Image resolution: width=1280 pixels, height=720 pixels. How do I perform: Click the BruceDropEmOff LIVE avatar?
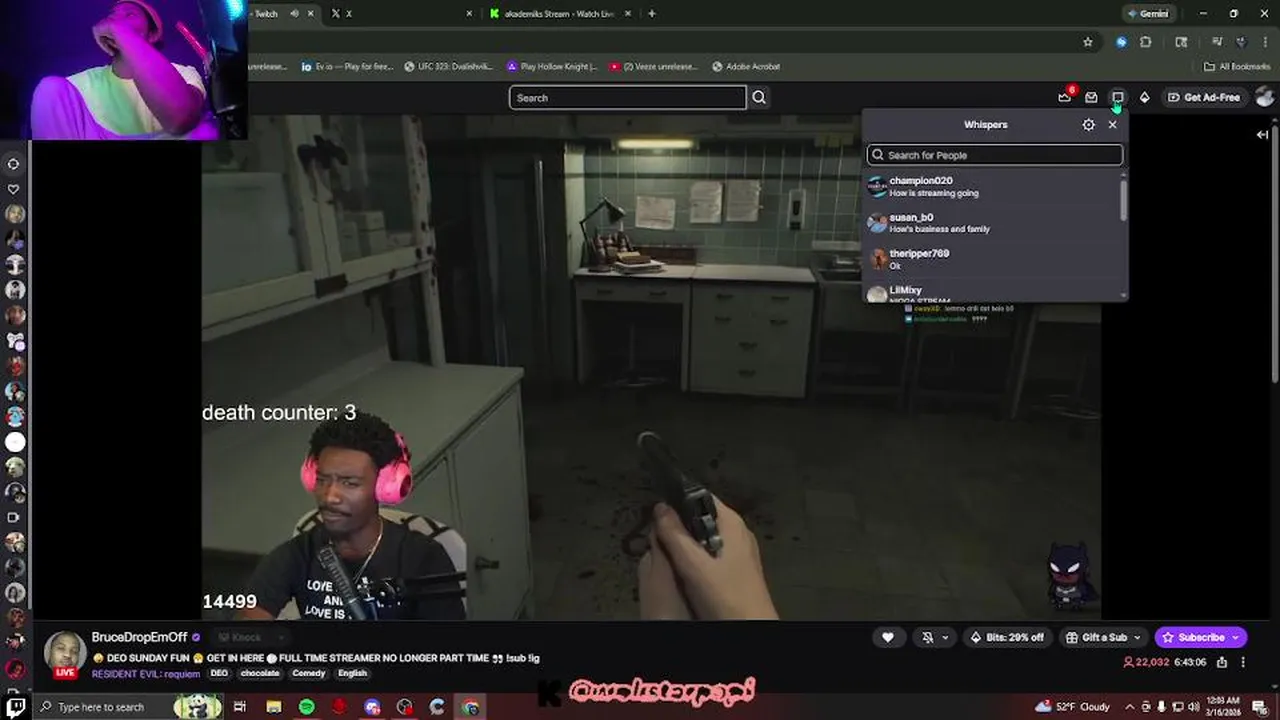pyautogui.click(x=65, y=656)
